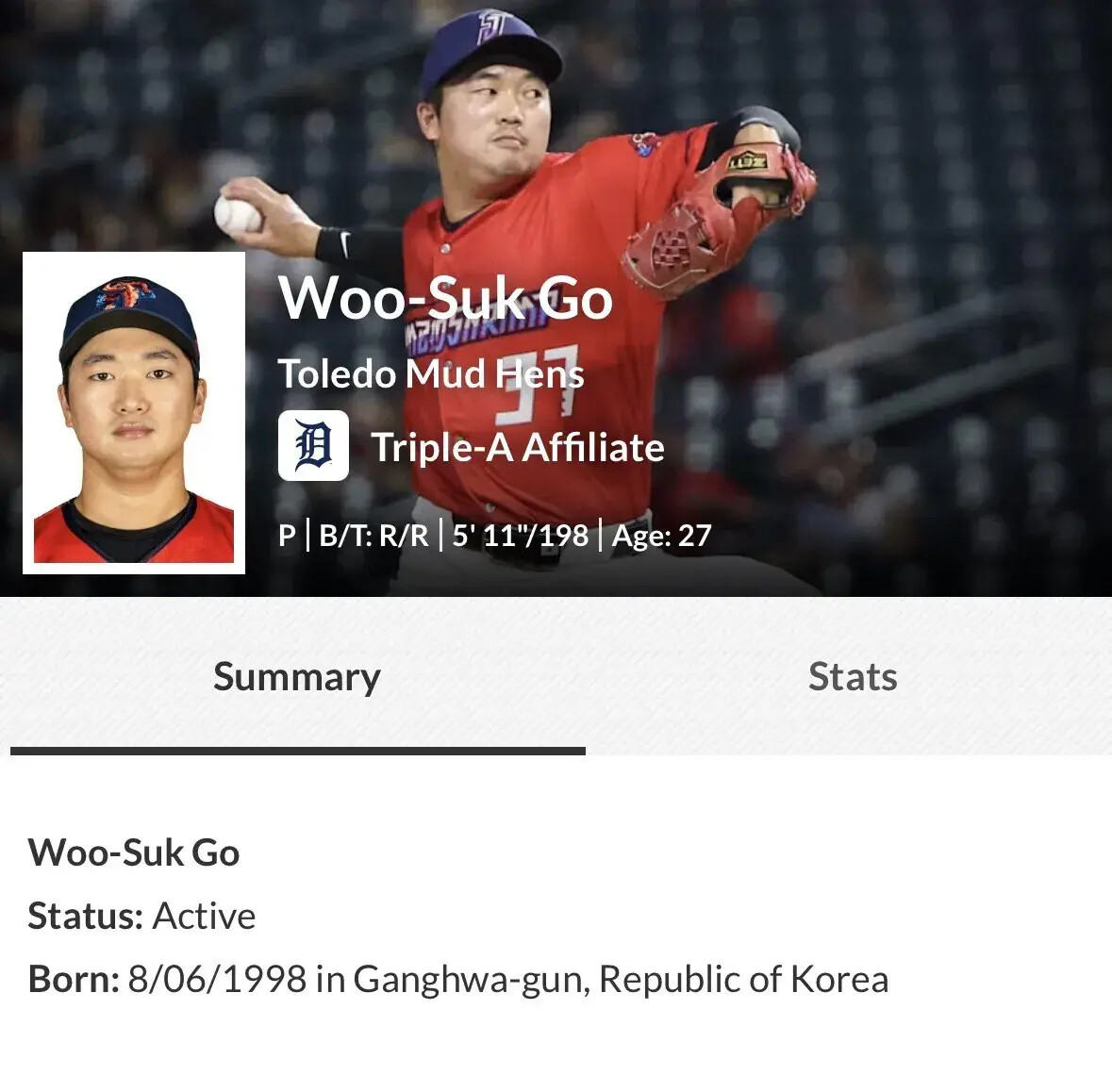The height and width of the screenshot is (1092, 1112).
Task: Click the baseball in the pitcher's hand
Action: coord(238,213)
